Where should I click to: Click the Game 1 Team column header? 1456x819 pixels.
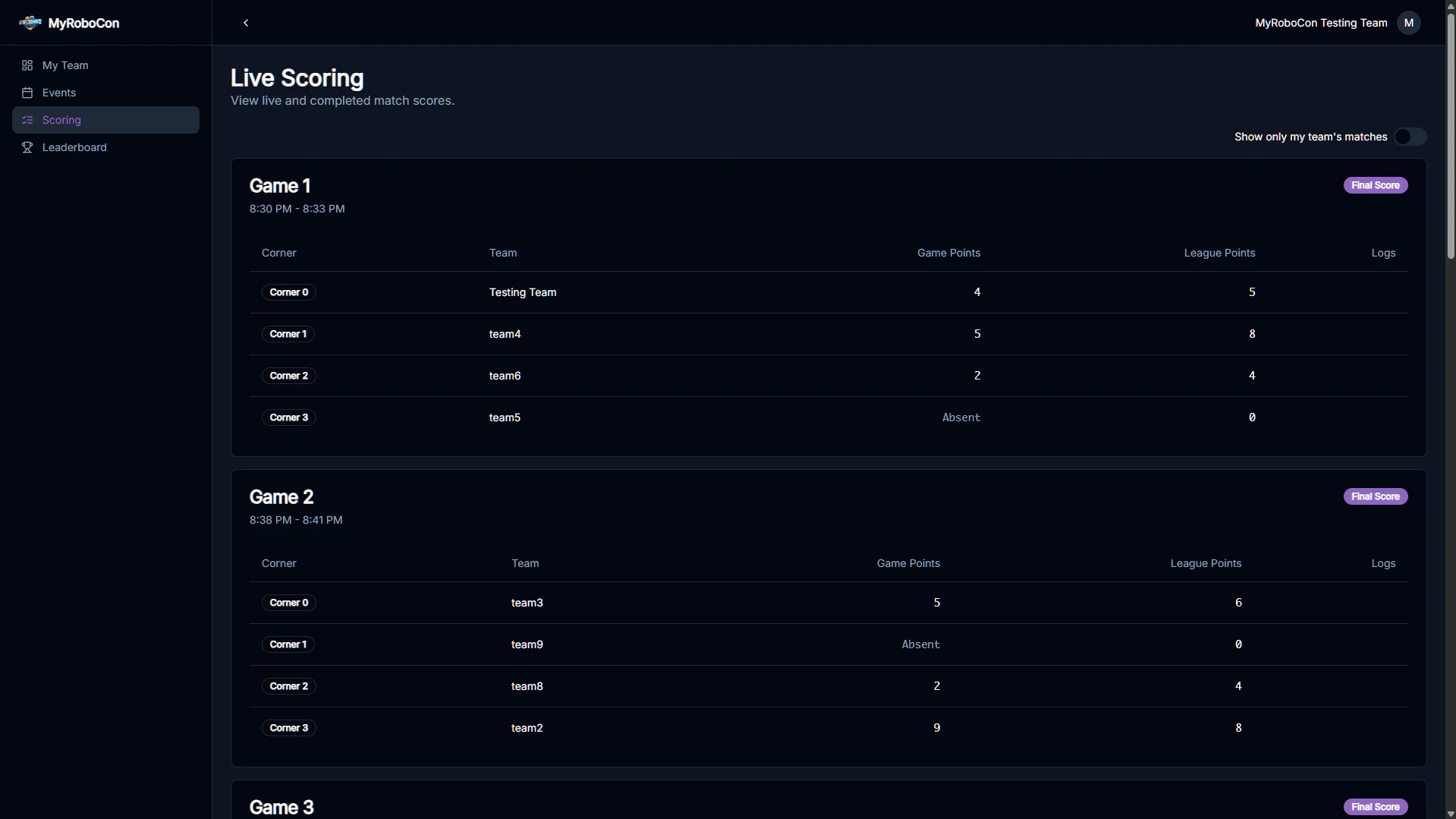[503, 253]
